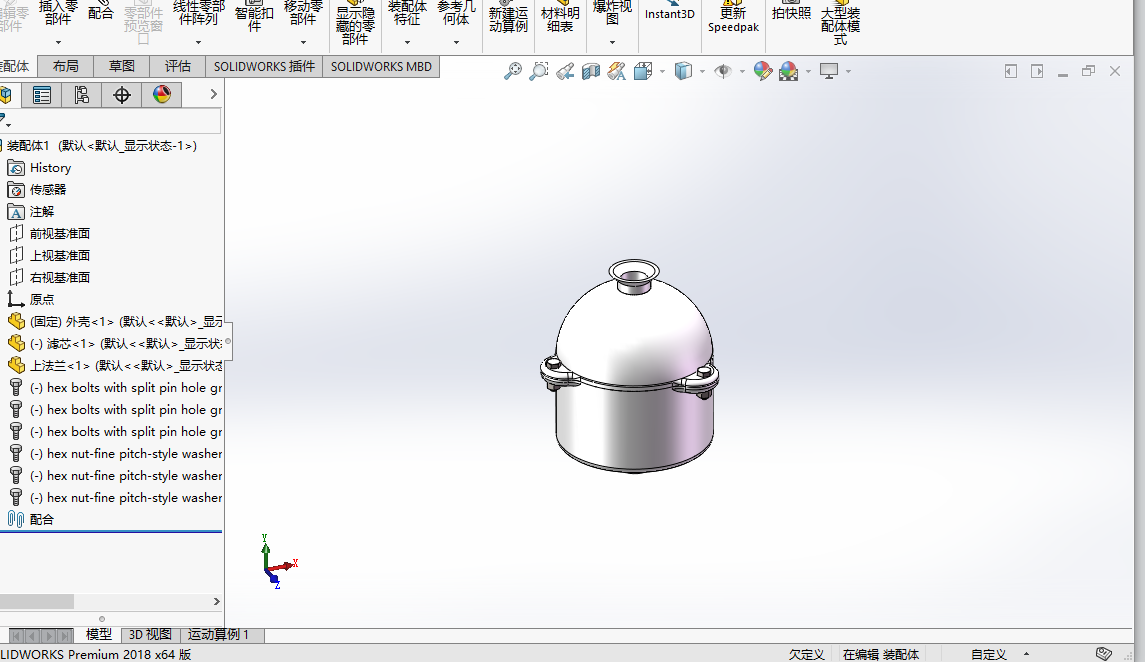Open Display Style dropdown arrow
Viewport: 1145px width, 662px height.
click(702, 72)
